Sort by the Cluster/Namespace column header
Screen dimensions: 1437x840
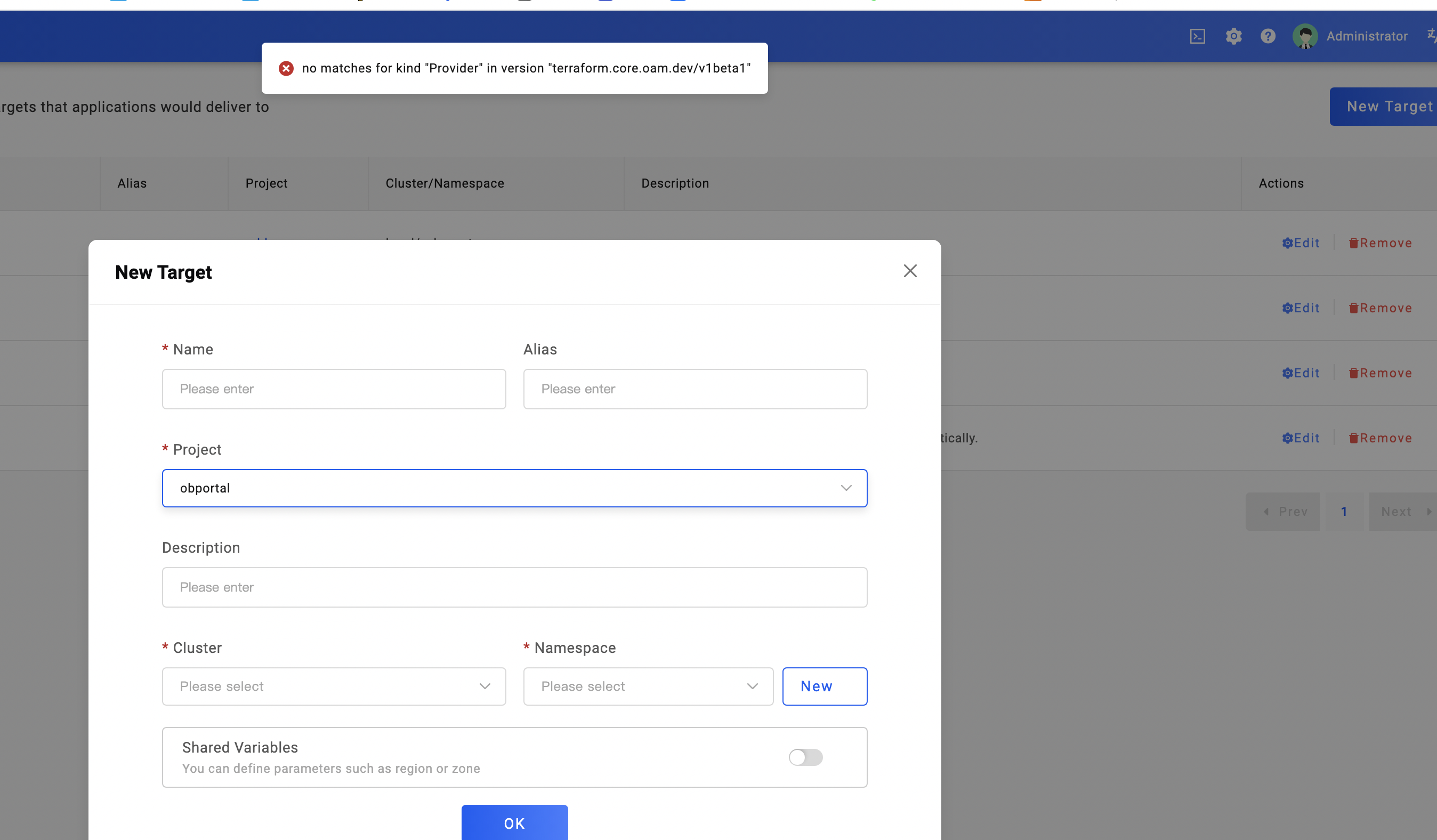click(x=445, y=183)
